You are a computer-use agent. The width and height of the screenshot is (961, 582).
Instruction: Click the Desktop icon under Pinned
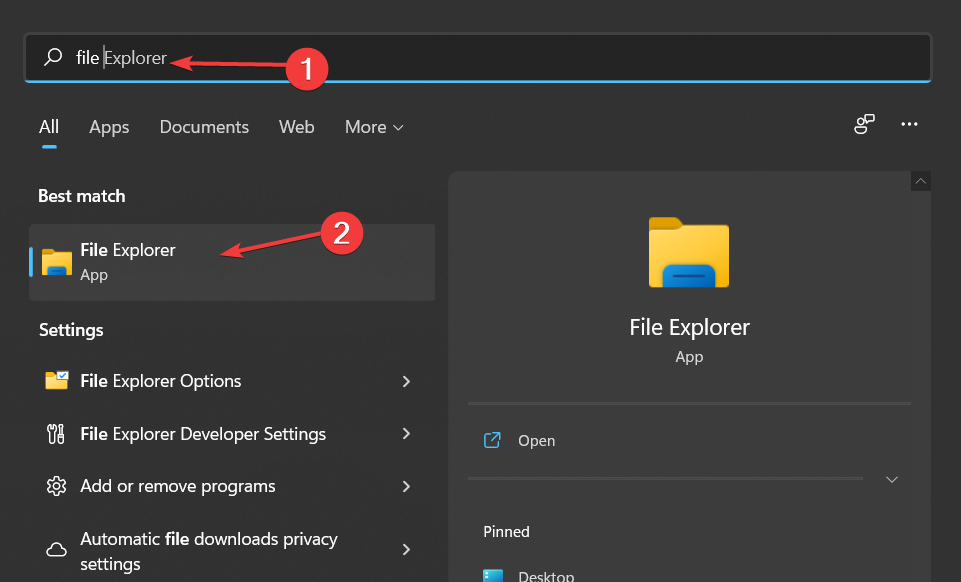coord(493,575)
